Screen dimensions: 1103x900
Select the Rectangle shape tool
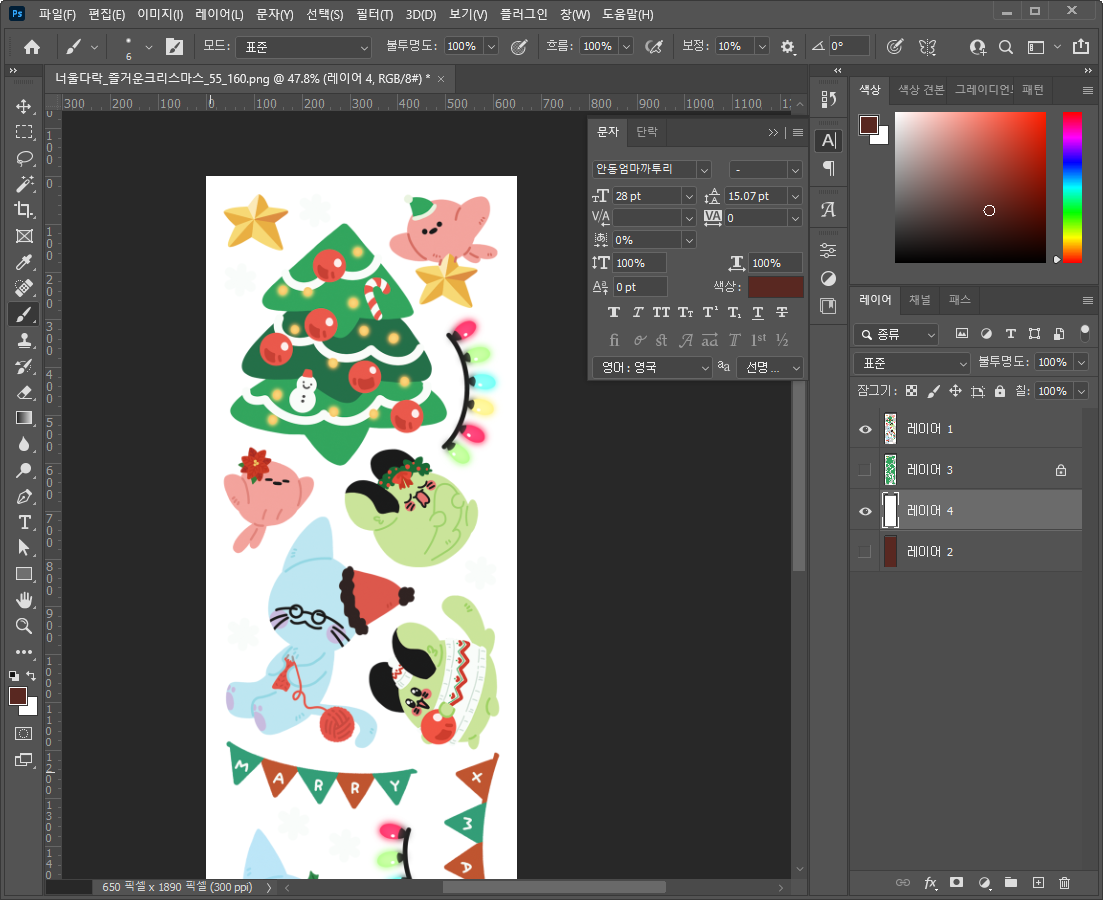coord(24,573)
